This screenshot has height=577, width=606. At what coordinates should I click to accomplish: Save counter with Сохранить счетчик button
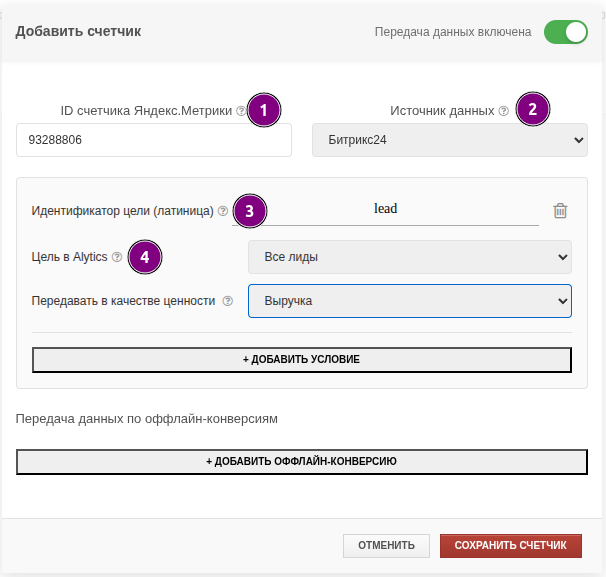510,545
